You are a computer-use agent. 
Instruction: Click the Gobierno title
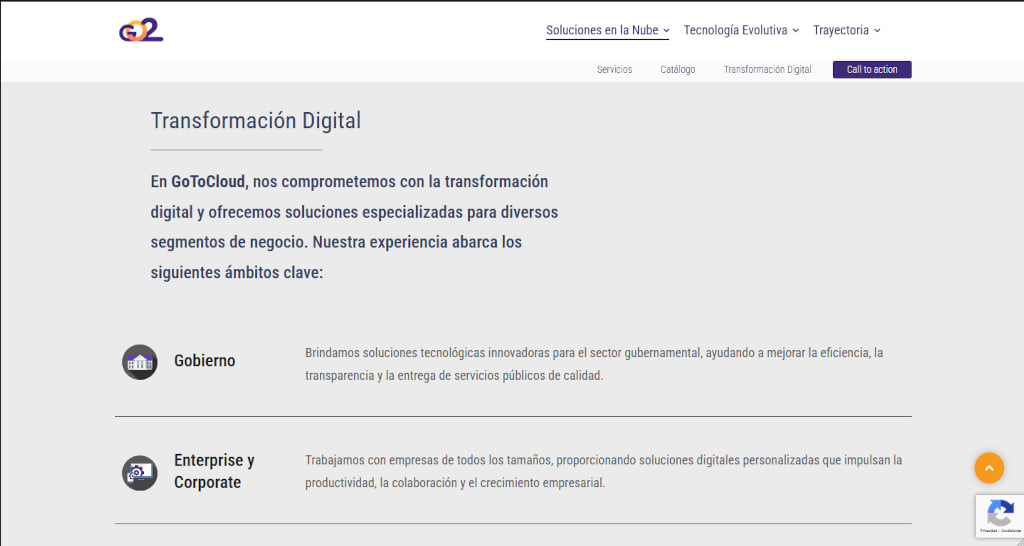[204, 361]
